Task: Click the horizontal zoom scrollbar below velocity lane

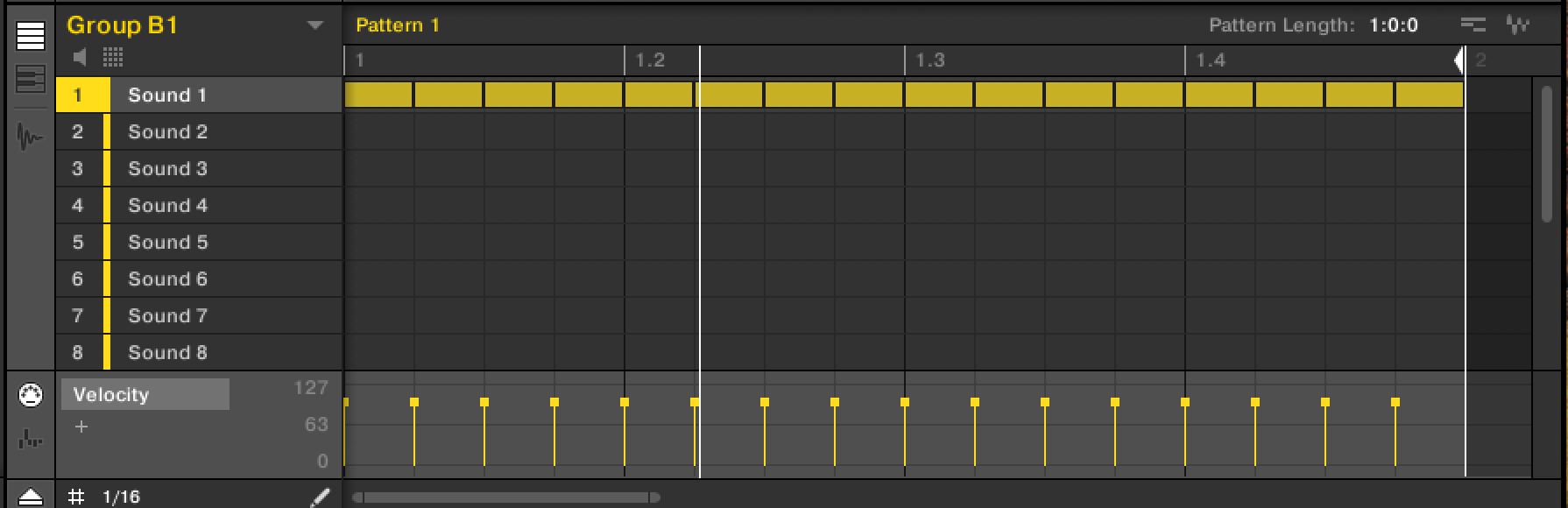Action: pyautogui.click(x=506, y=497)
